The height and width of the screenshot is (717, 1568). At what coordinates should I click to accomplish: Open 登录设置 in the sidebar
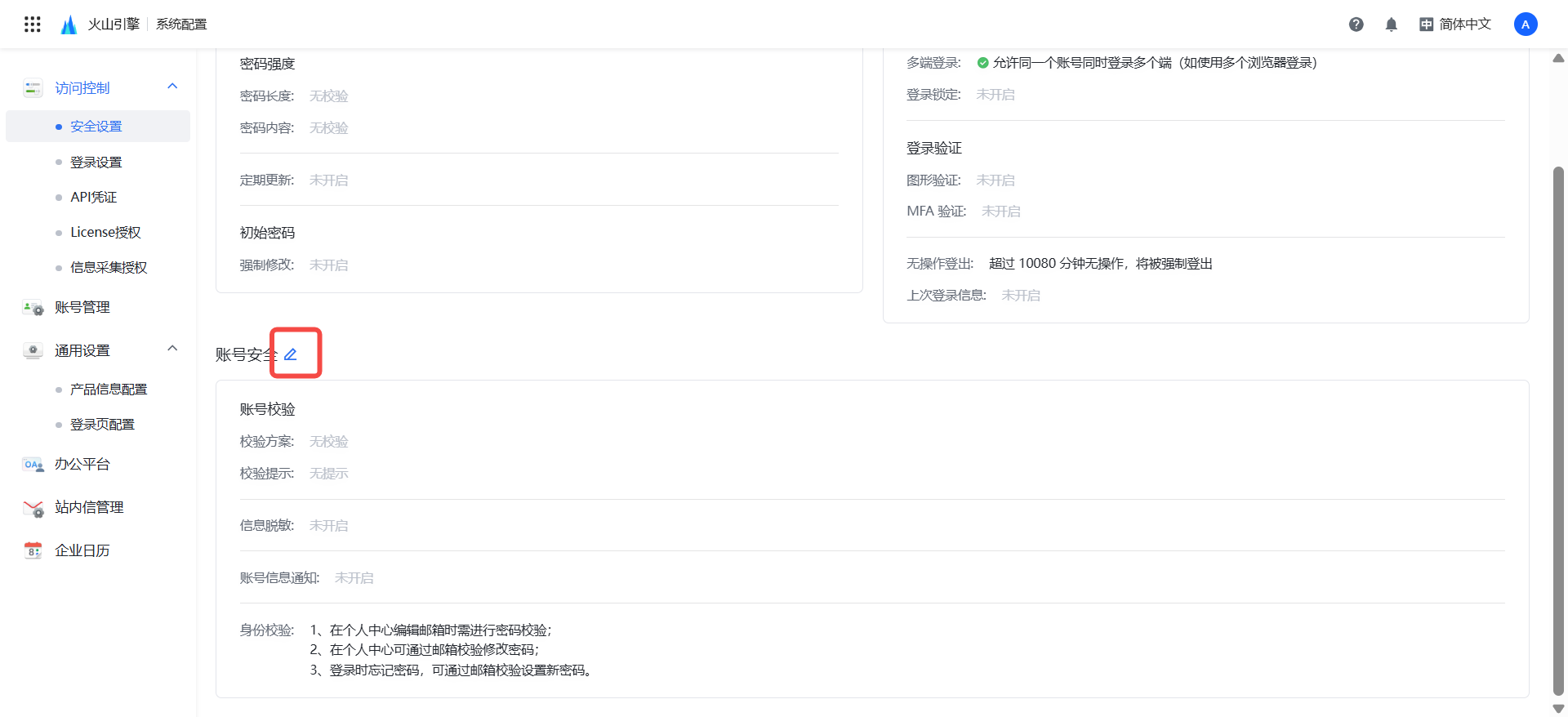(98, 163)
